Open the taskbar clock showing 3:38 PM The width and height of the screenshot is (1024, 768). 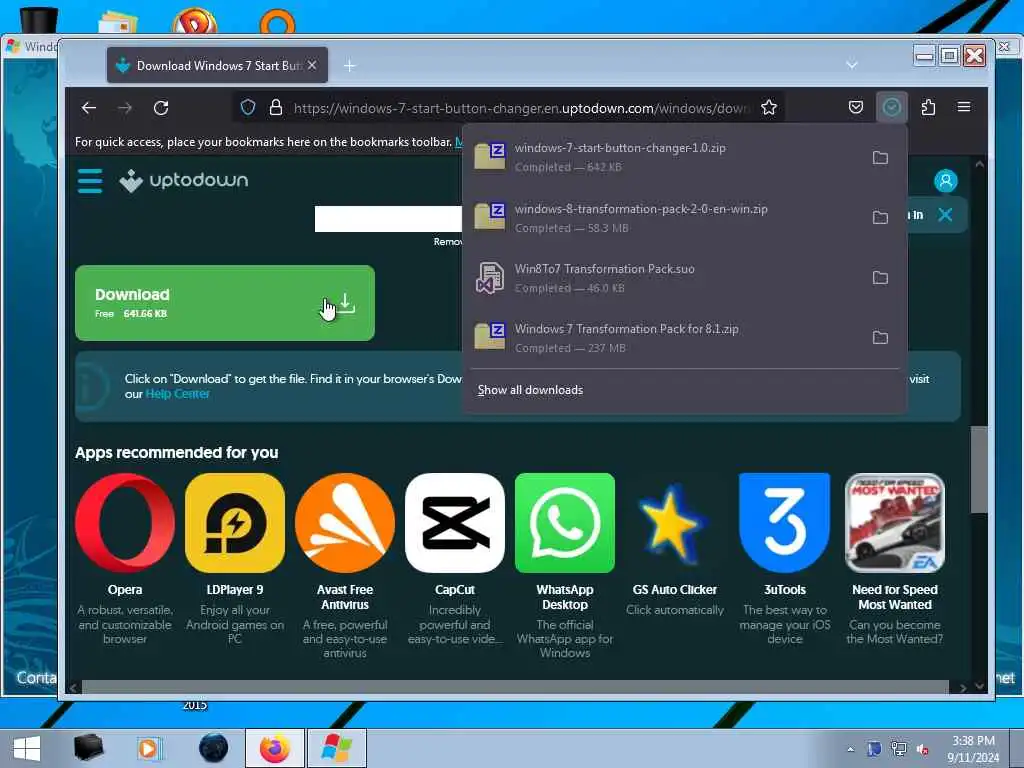click(x=974, y=749)
